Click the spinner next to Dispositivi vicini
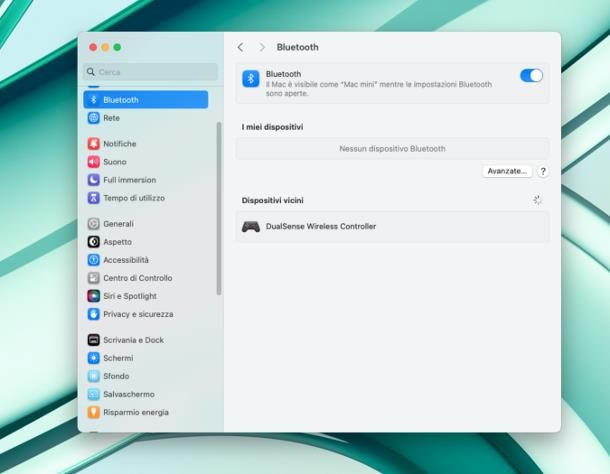The height and width of the screenshot is (474, 610). pos(538,200)
